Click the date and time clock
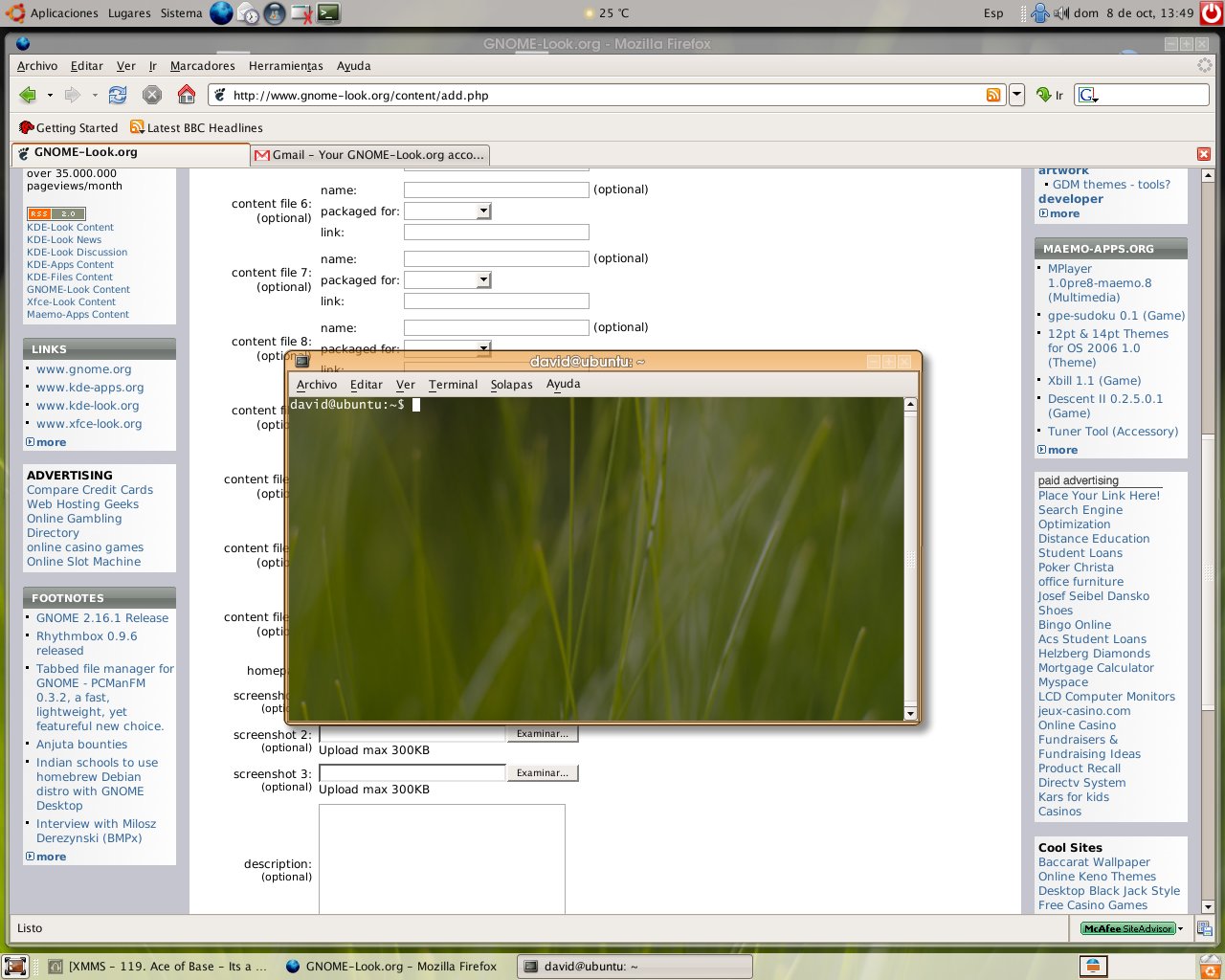This screenshot has width=1225, height=980. tap(1134, 13)
